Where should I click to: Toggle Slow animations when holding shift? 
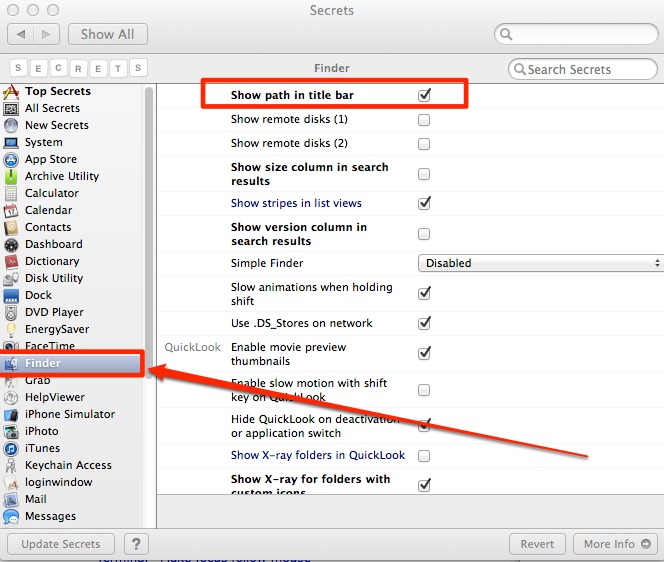tap(424, 293)
